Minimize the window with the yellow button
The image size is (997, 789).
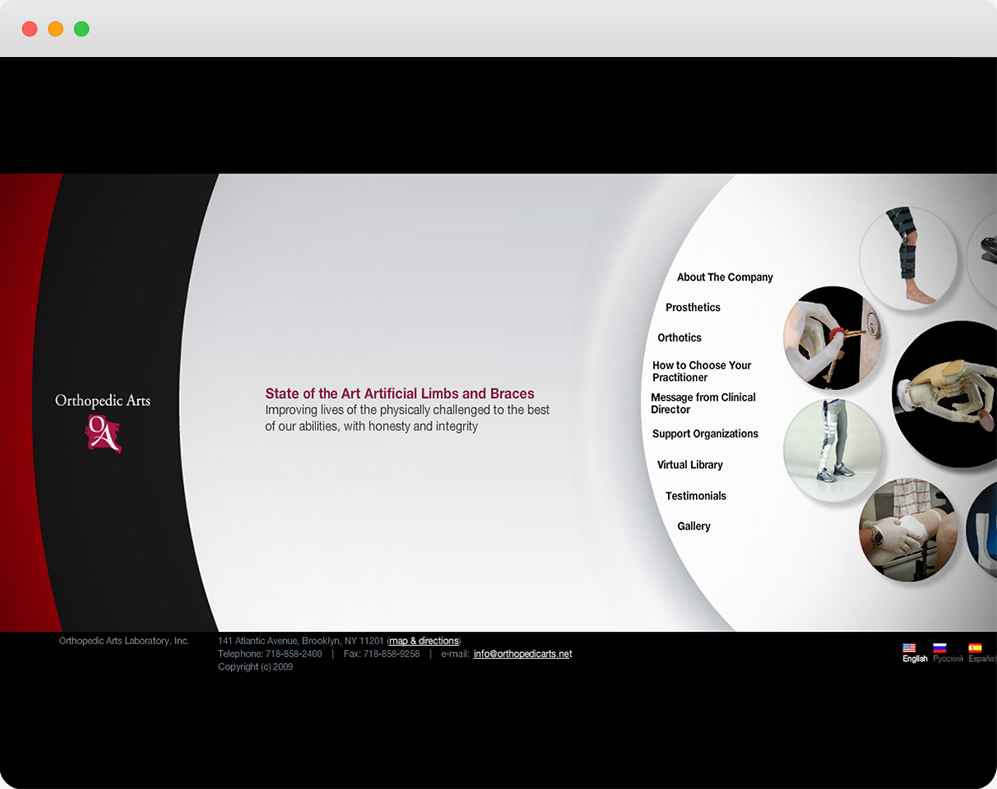(56, 29)
